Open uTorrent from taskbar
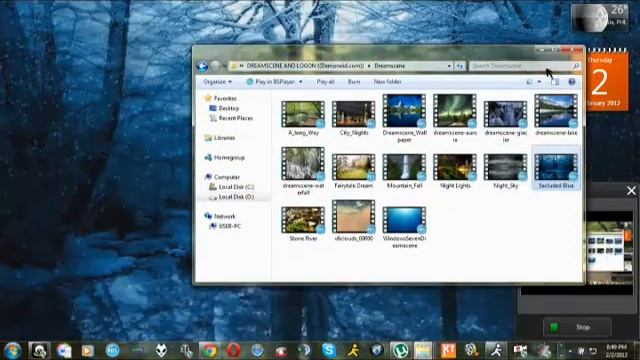The image size is (640, 360). 400,351
